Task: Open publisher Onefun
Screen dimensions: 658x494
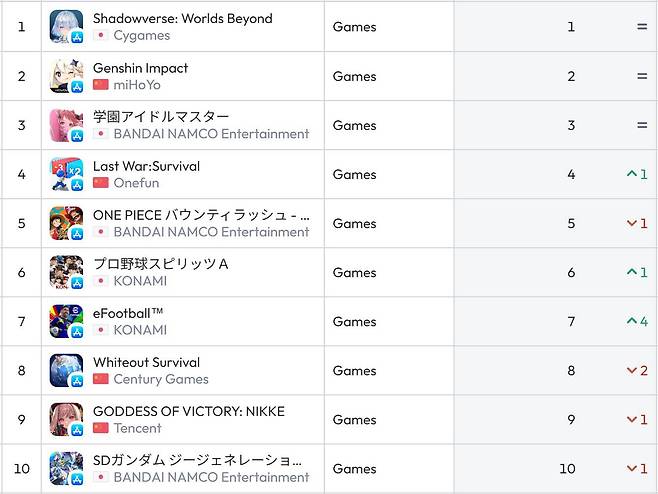Action: [136, 183]
